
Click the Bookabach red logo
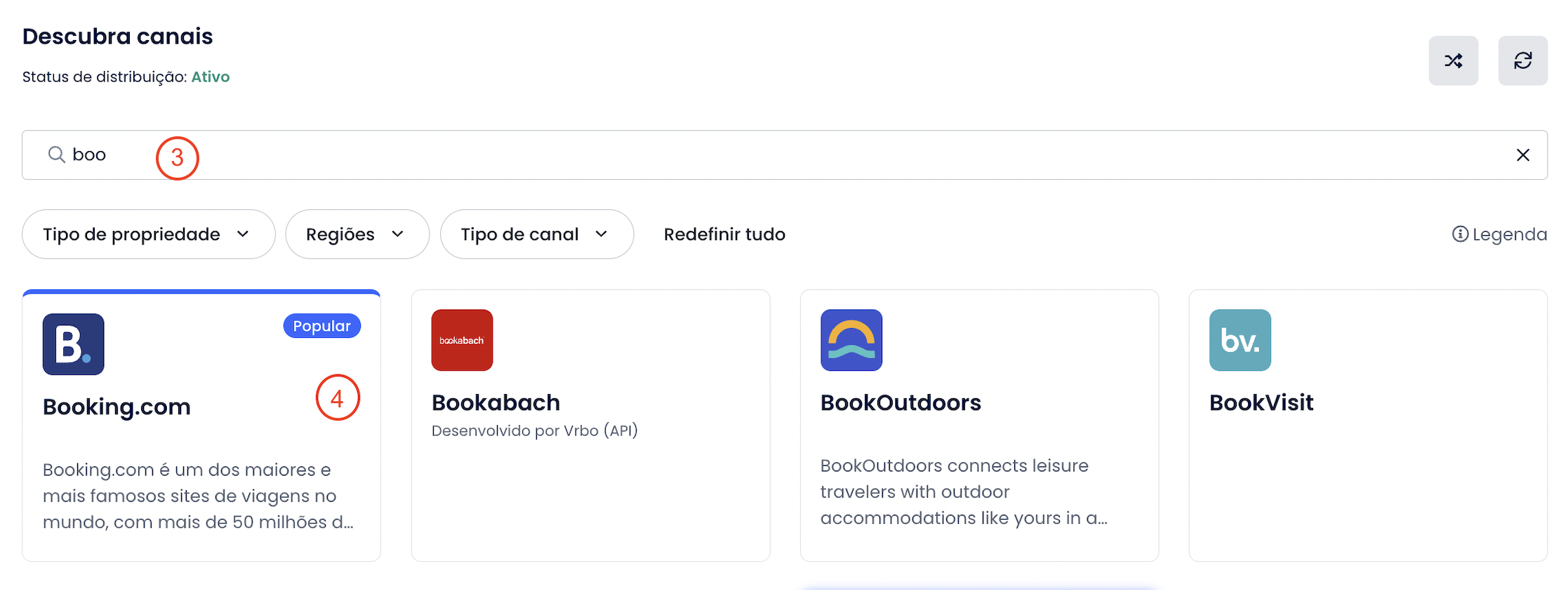point(462,340)
